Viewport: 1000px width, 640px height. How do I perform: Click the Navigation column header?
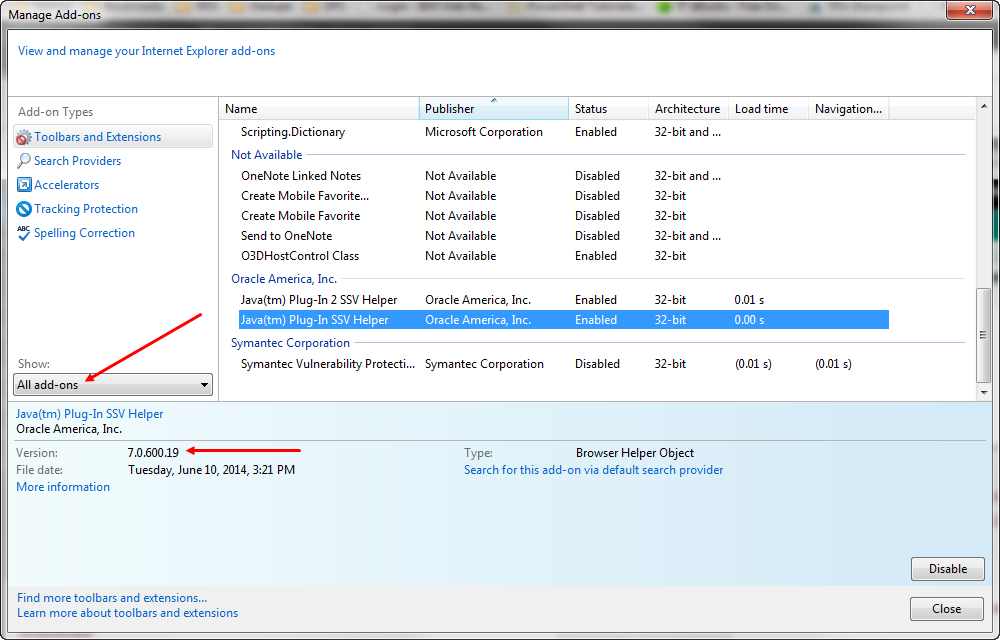tap(848, 109)
